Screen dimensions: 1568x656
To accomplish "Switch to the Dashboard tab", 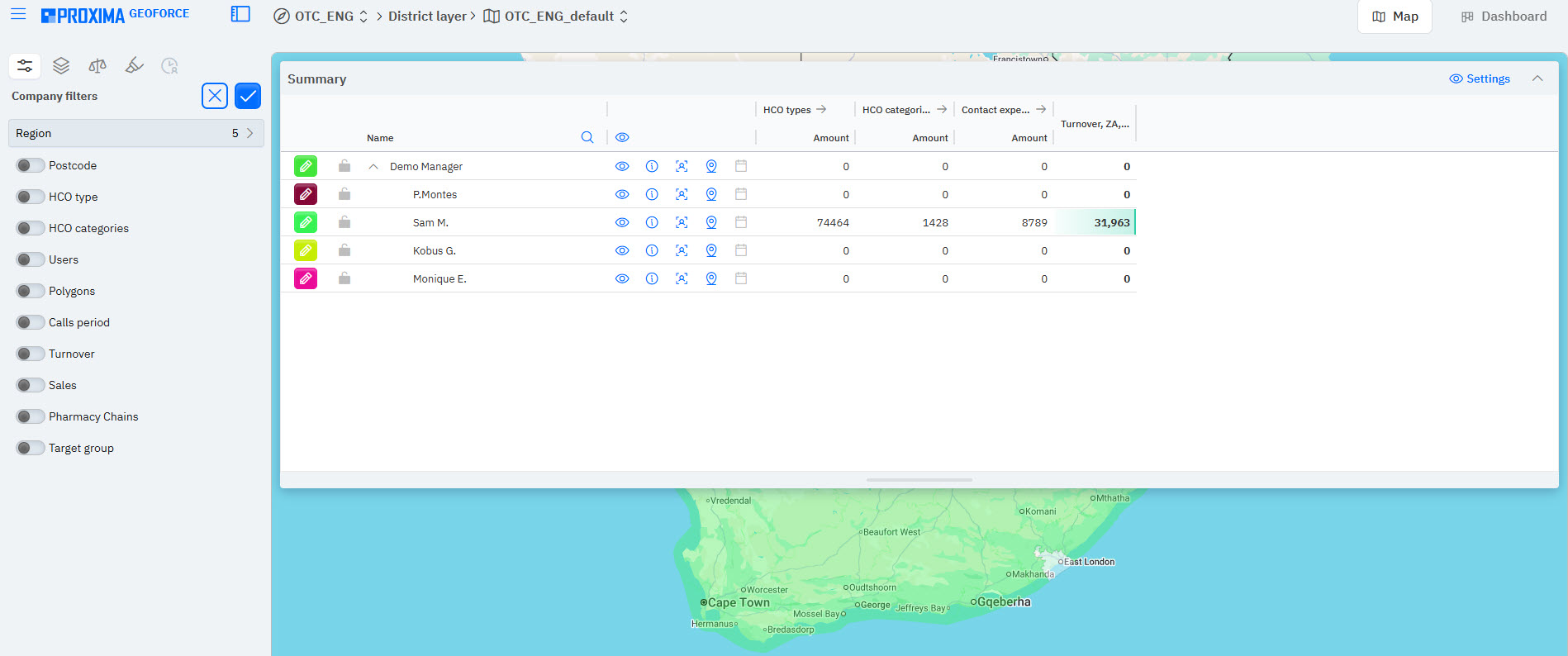I will tap(1504, 17).
